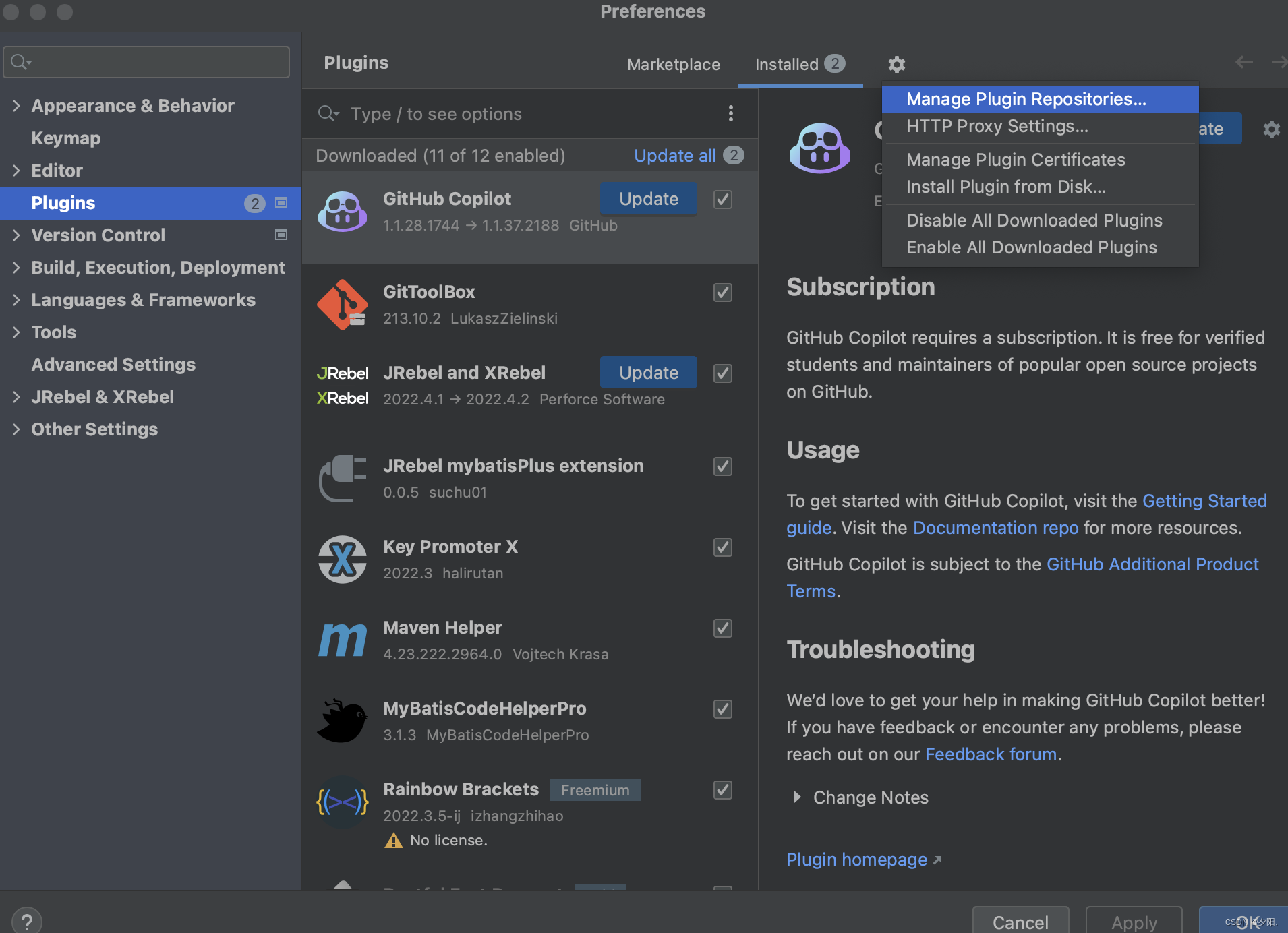Toggle the Maven Helper checkbox

(723, 628)
